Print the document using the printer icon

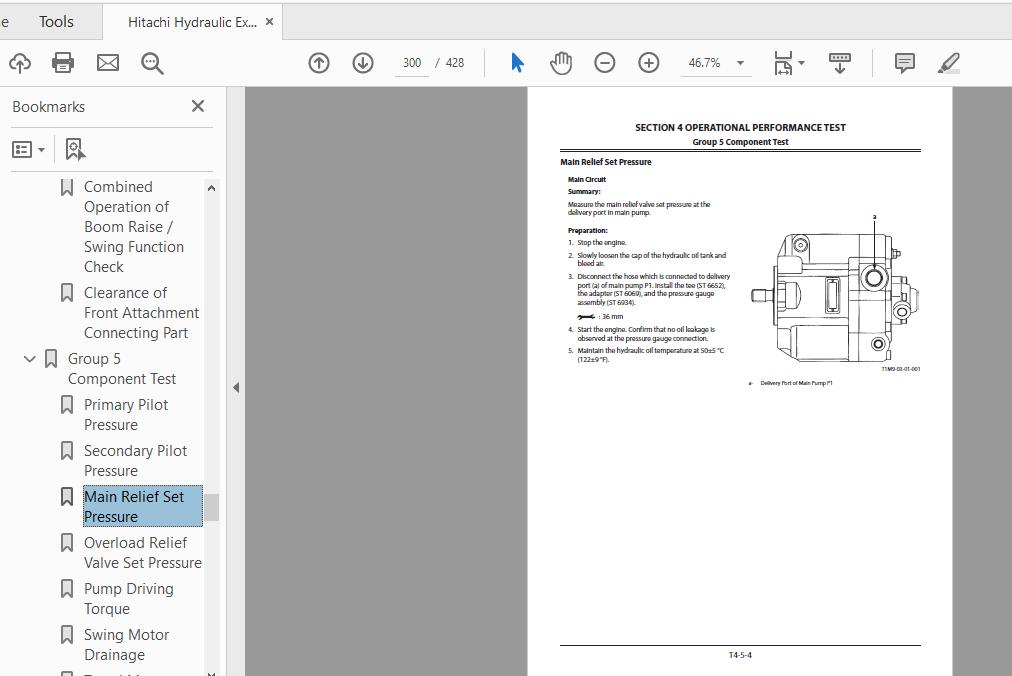(x=63, y=63)
